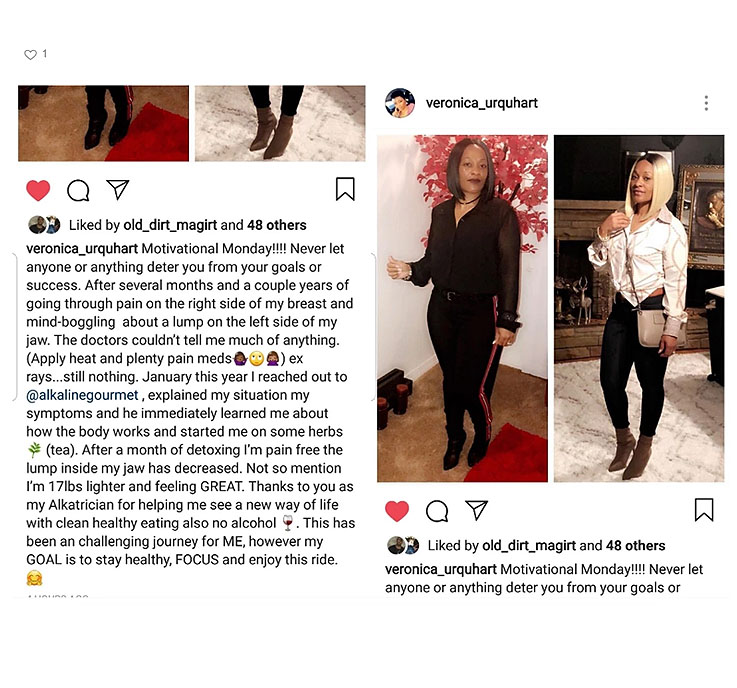Screen dimensions: 737x688
Task: Click veronica_urquhart name in left caption
Action: (x=82, y=249)
